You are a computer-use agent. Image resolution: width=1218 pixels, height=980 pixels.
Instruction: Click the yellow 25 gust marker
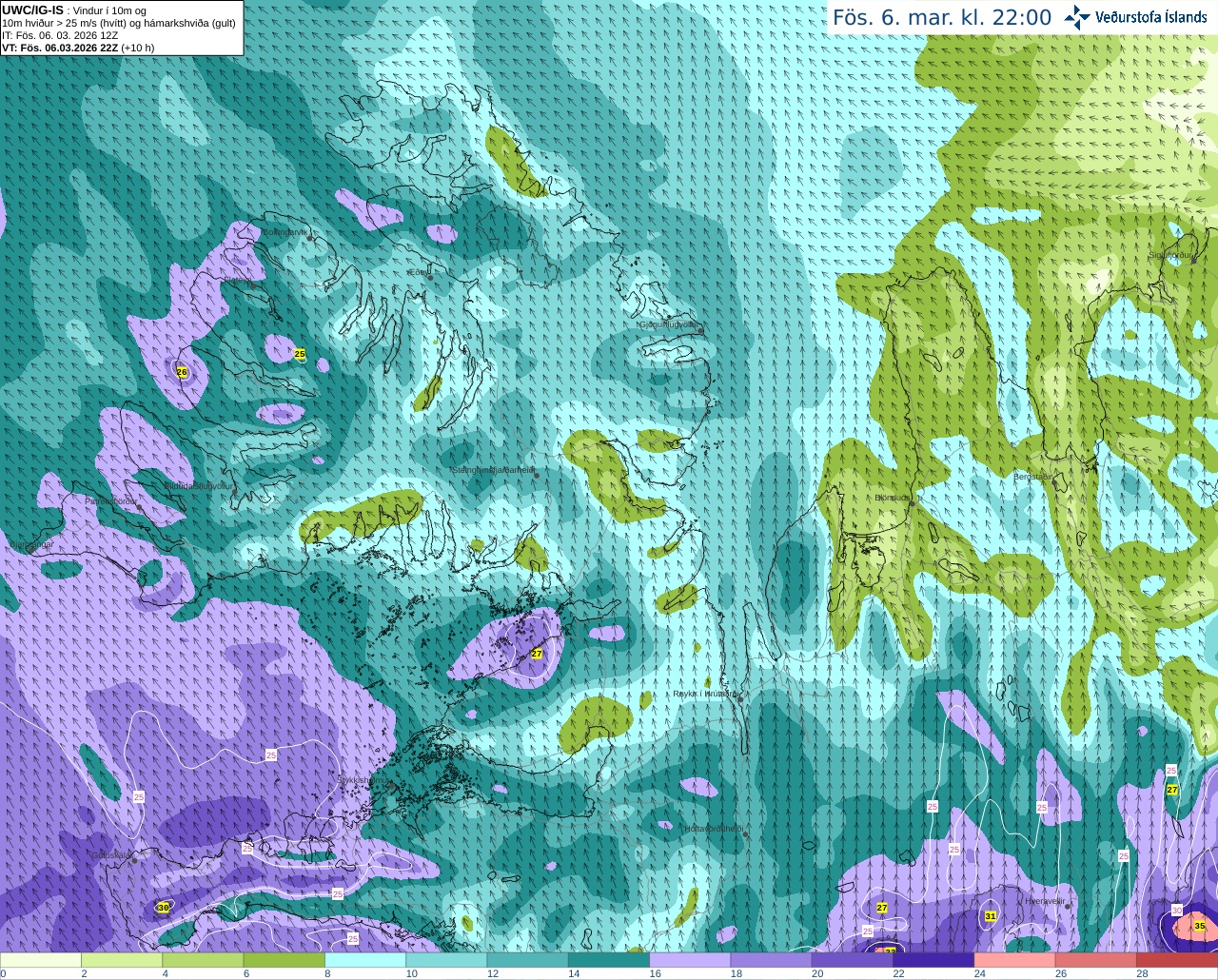click(x=300, y=354)
